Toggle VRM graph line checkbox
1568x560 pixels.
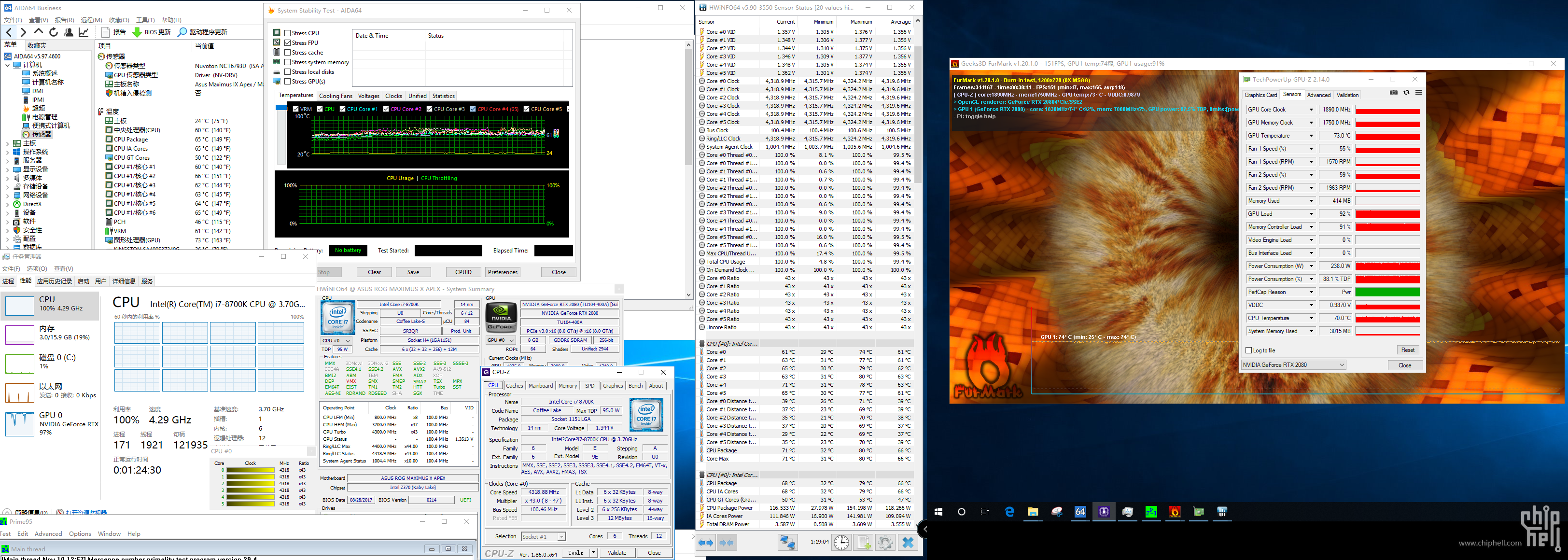click(x=296, y=110)
